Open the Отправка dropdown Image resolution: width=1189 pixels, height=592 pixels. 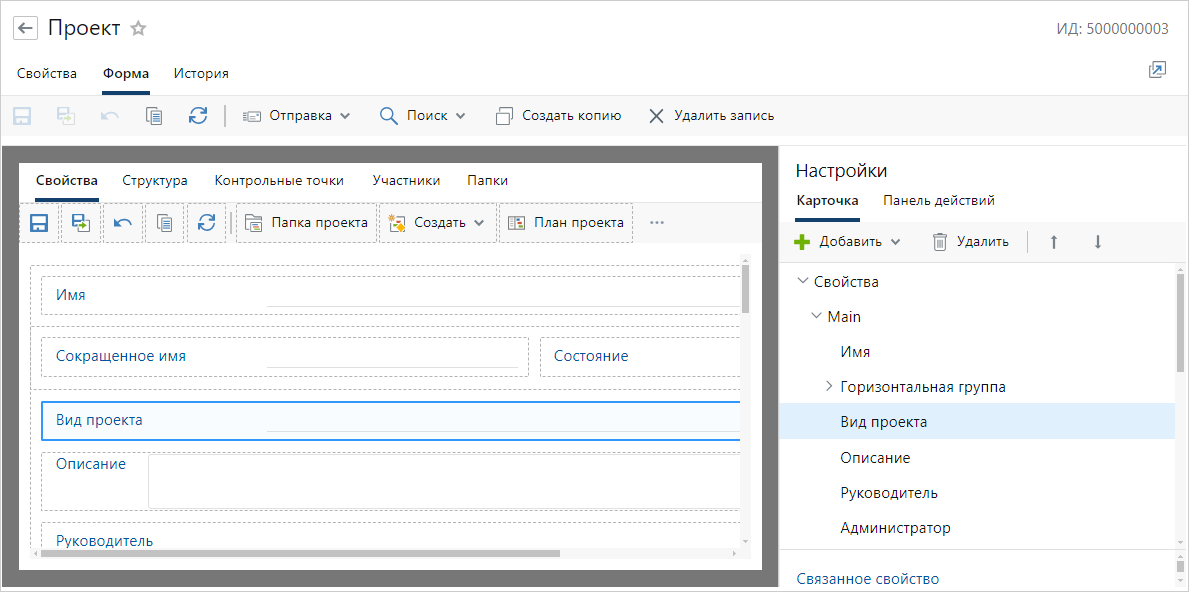click(x=297, y=116)
